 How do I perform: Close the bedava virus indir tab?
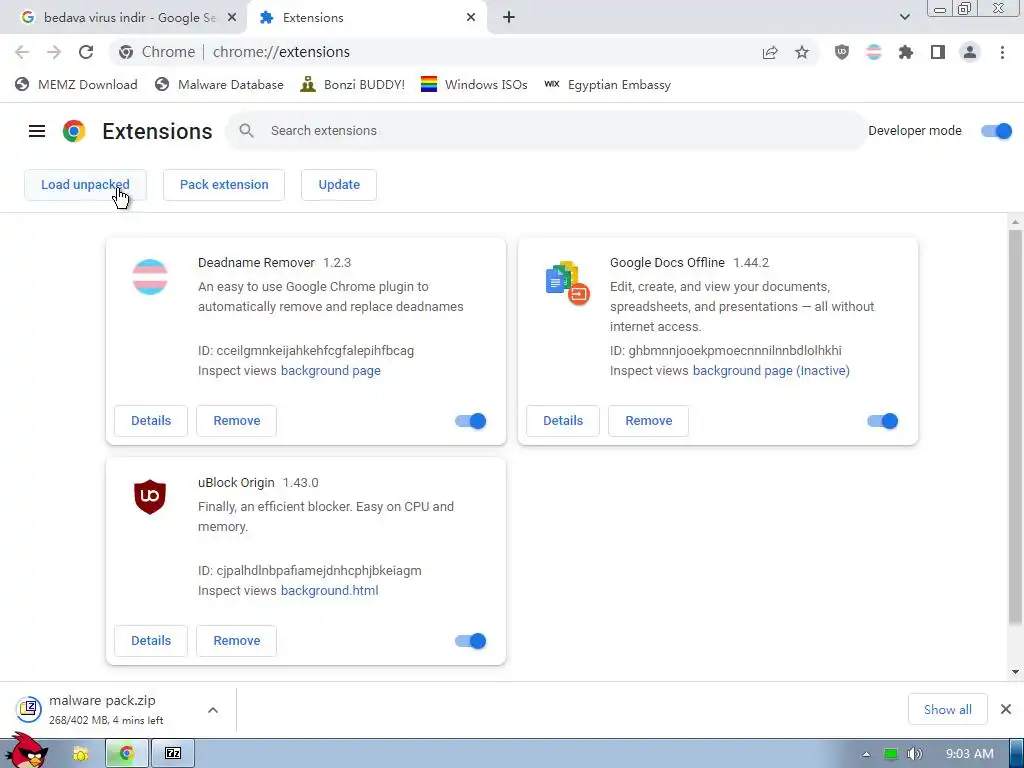[x=232, y=18]
